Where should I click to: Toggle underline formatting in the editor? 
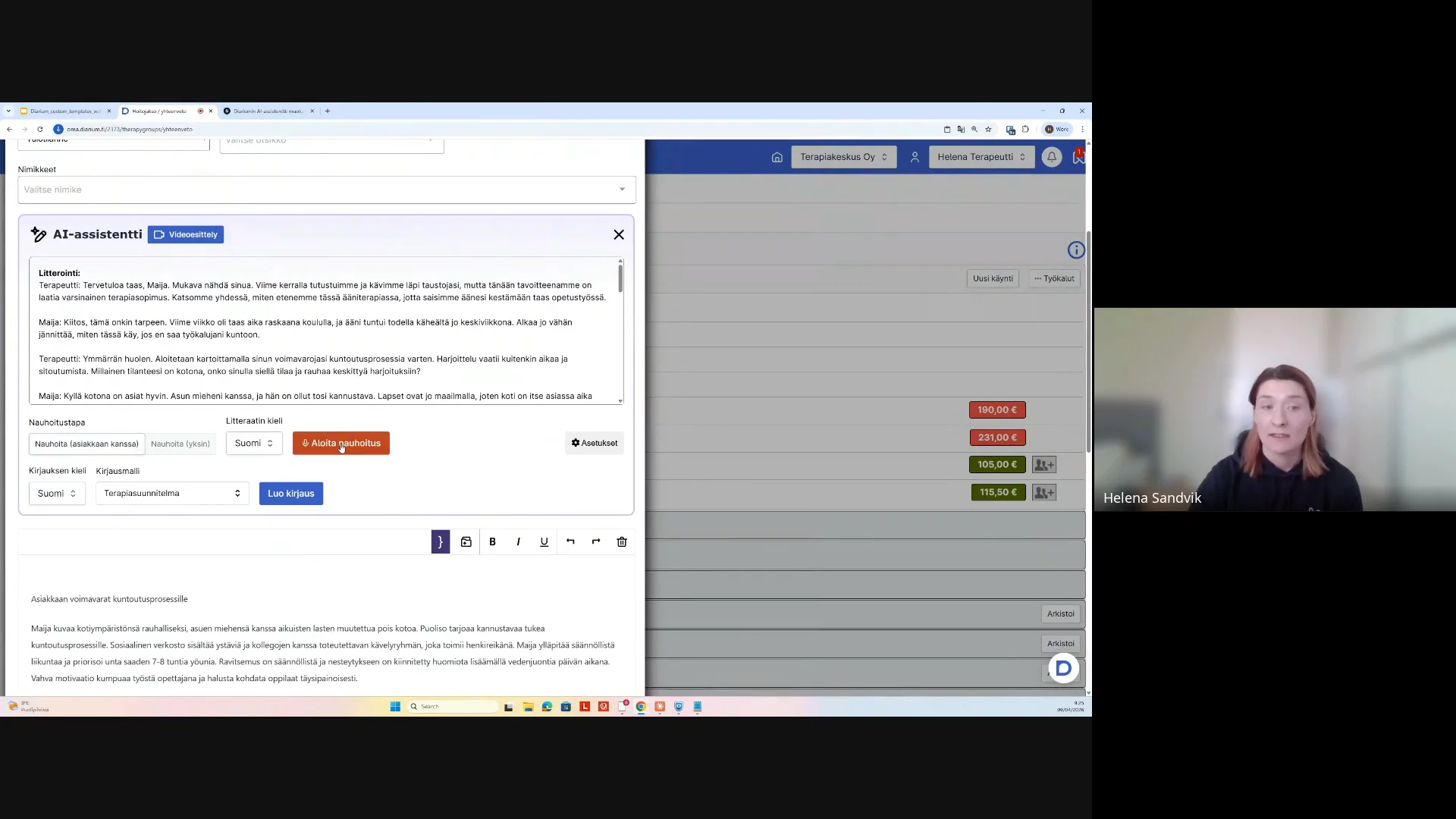544,541
